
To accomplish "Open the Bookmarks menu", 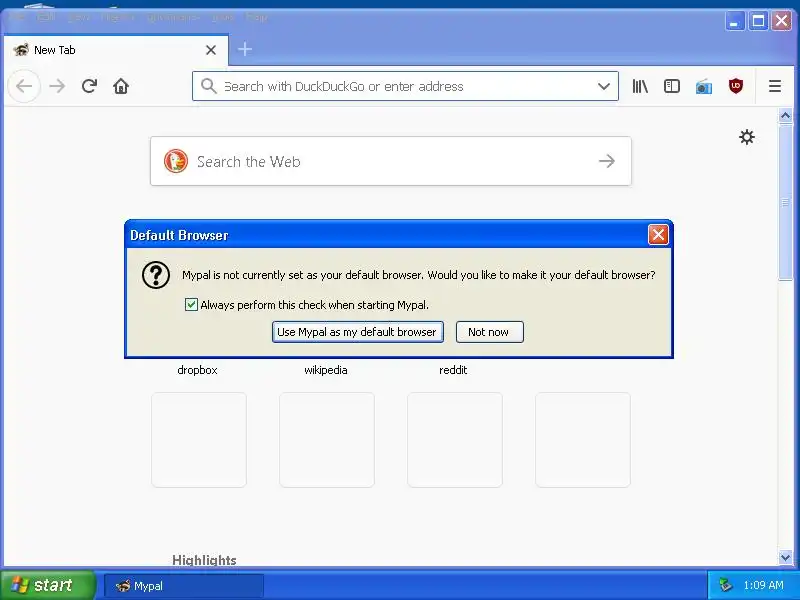I will pos(172,17).
